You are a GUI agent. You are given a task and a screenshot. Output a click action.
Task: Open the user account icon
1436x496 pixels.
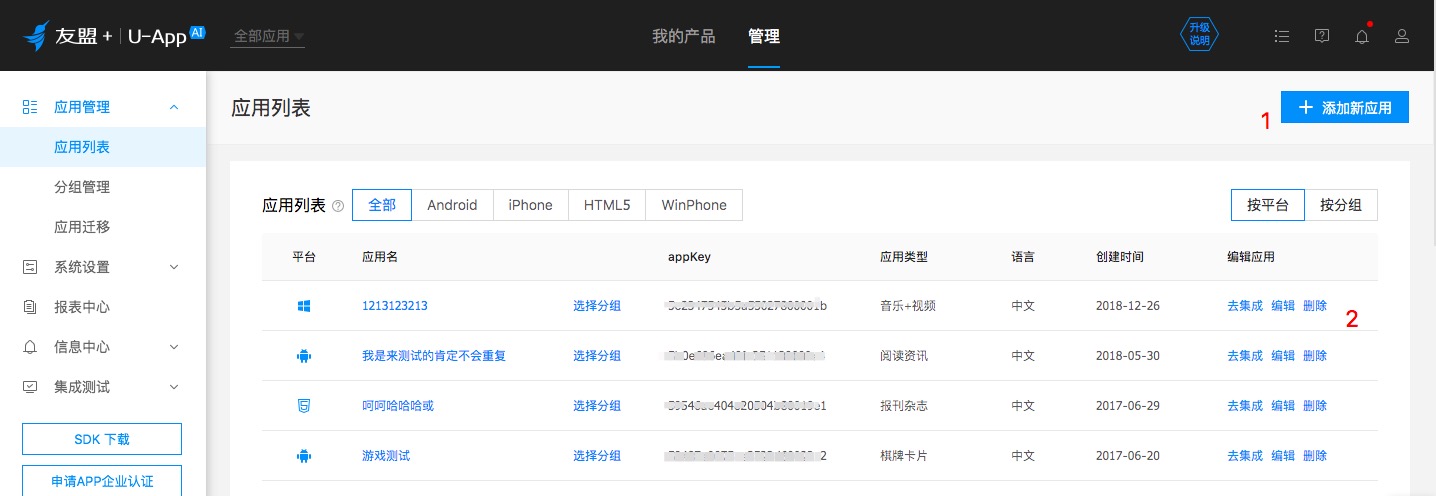point(1402,36)
